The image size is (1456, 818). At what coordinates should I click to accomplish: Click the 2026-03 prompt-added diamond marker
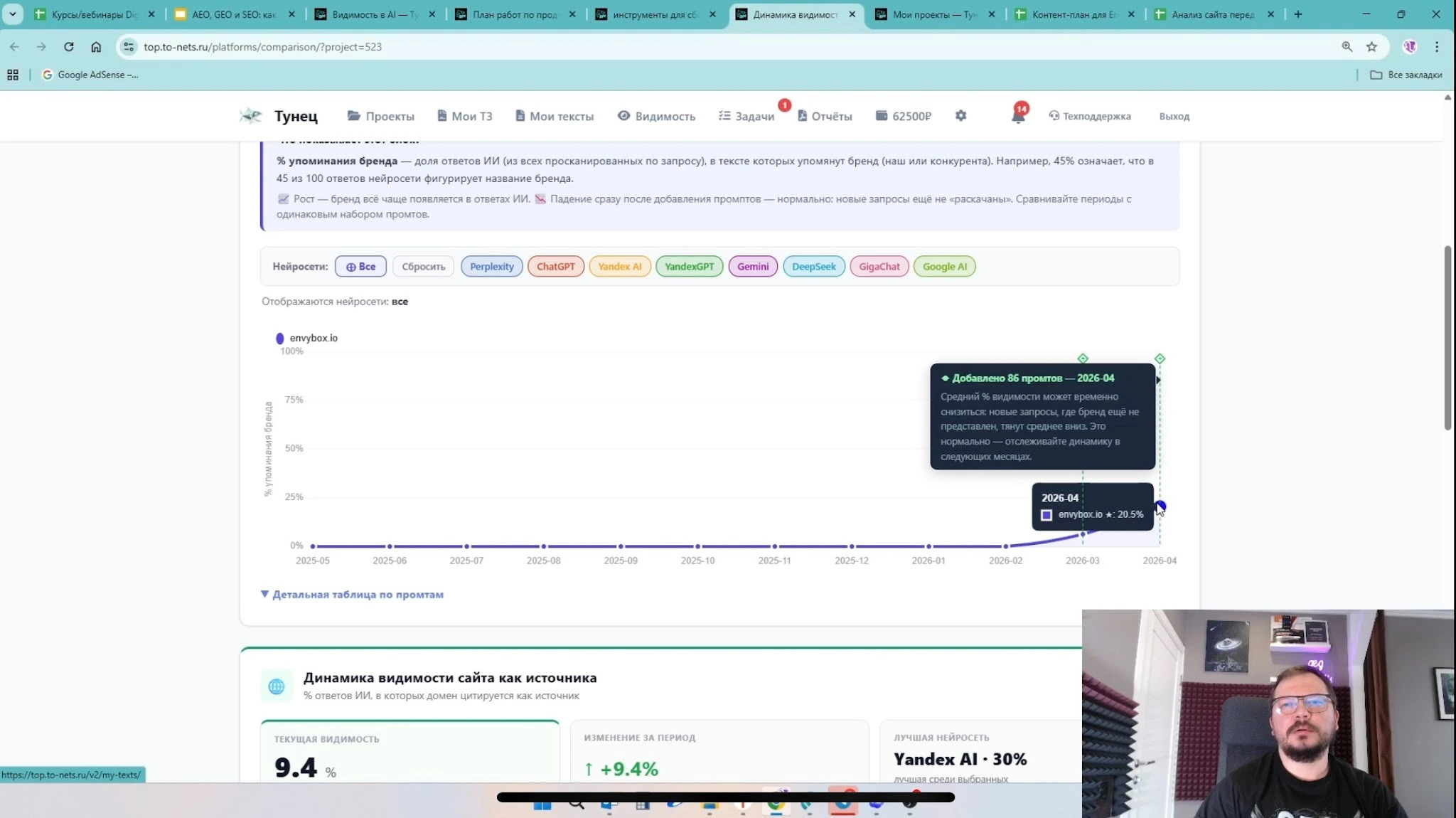tap(1083, 358)
